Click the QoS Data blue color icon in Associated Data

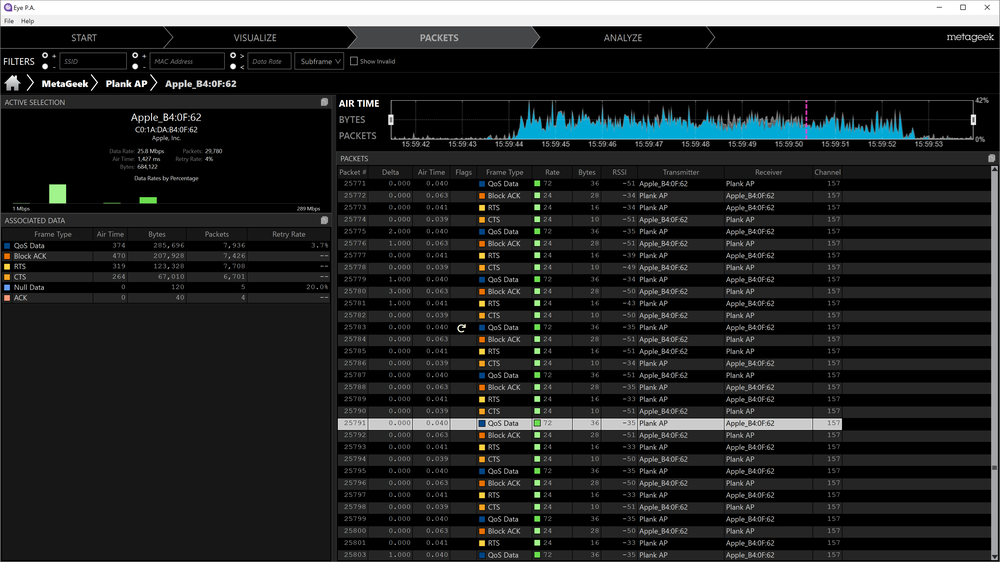pos(7,246)
